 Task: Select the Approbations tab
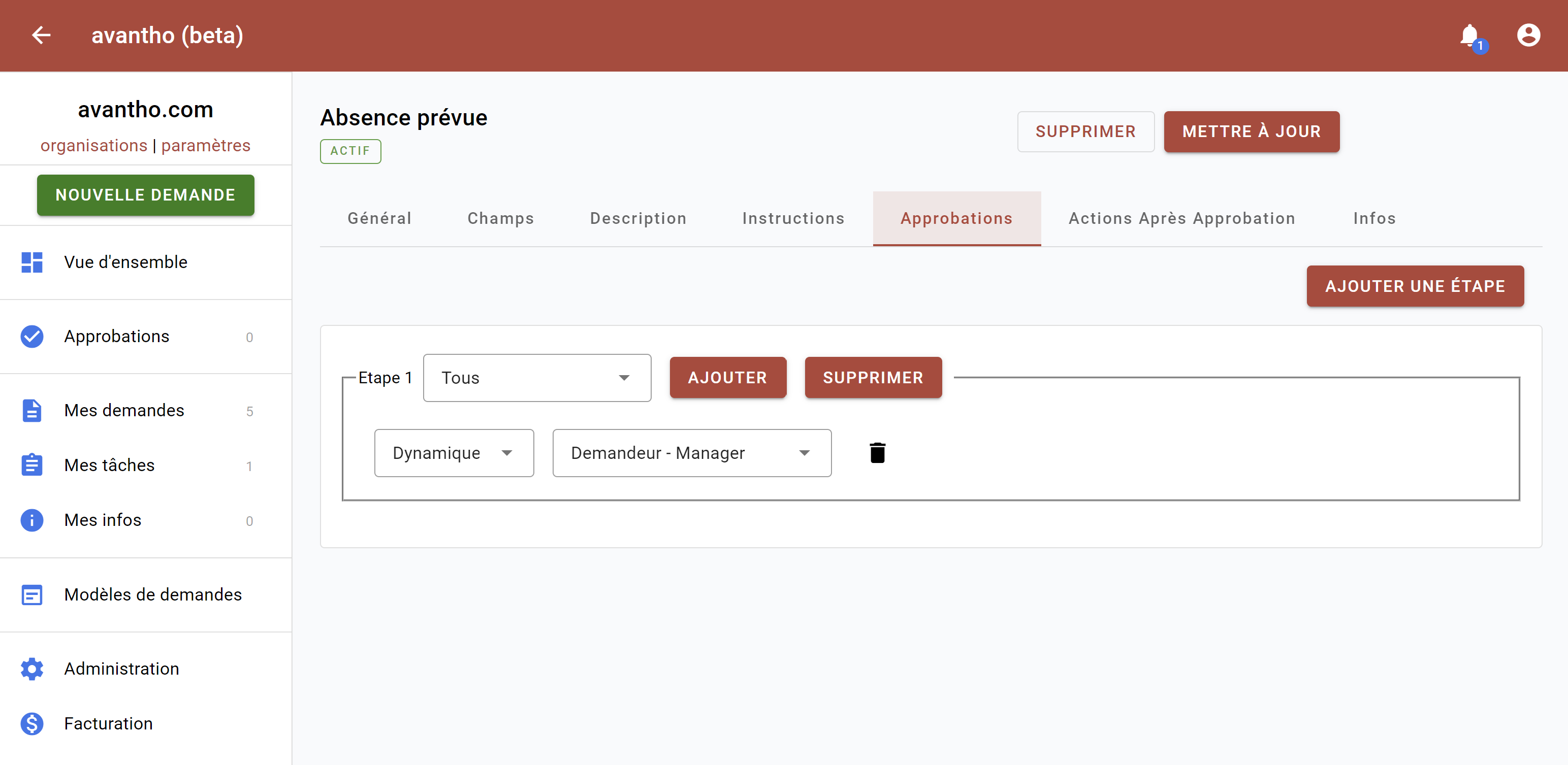pos(956,218)
